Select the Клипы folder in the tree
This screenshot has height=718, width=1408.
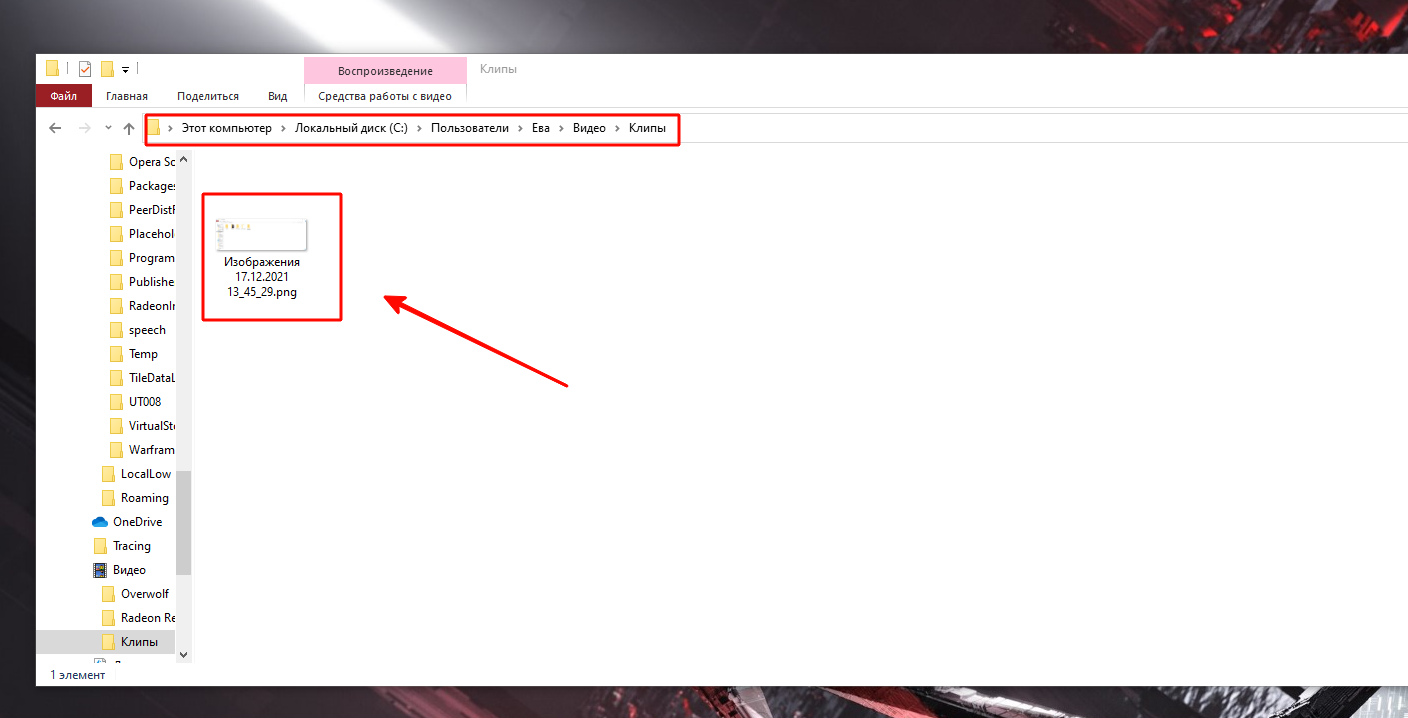(x=105, y=642)
